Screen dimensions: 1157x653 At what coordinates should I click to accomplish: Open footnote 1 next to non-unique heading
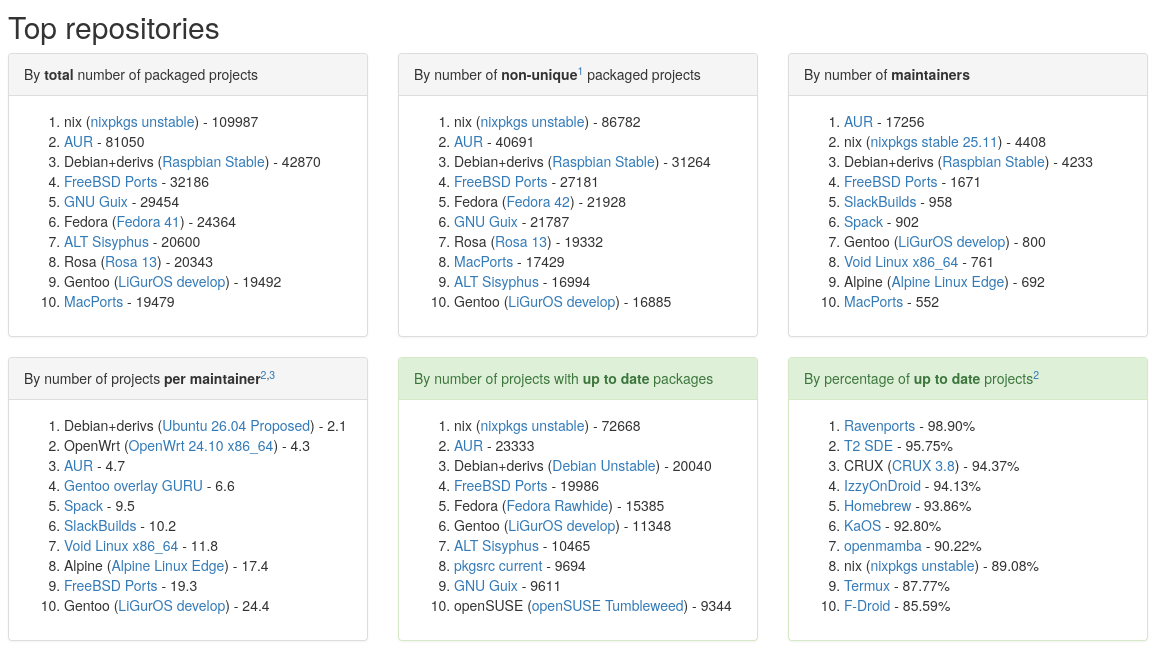[580, 71]
